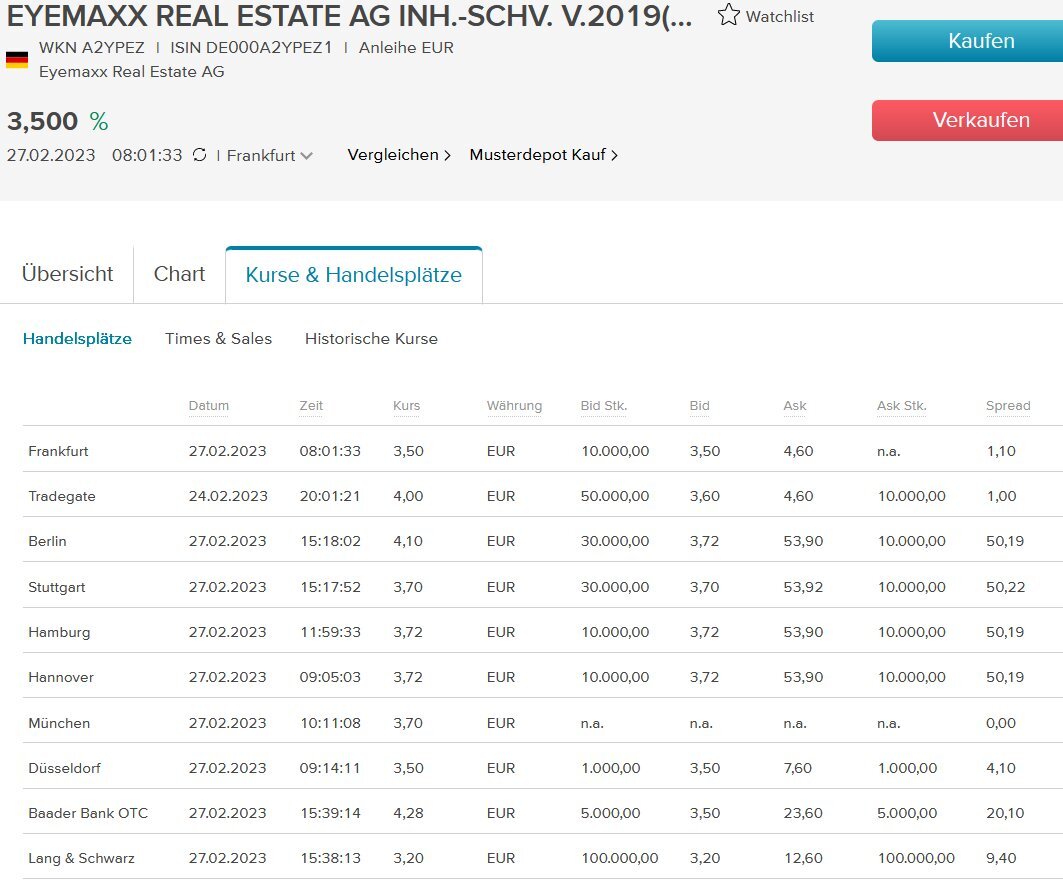Click the refresh quote icon
The image size is (1063, 882).
pos(199,155)
